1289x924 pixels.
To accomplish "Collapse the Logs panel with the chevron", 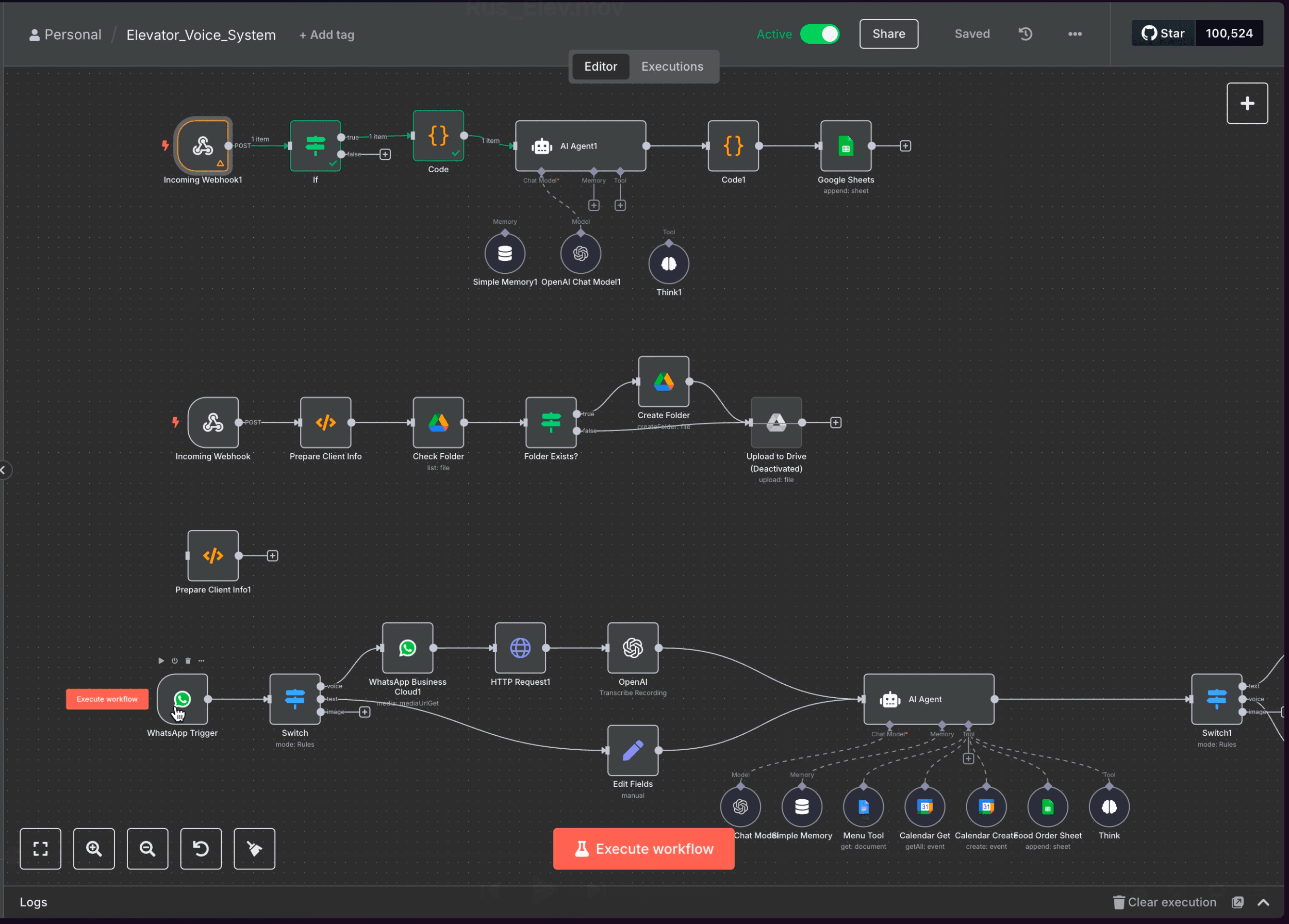I will click(x=1264, y=902).
